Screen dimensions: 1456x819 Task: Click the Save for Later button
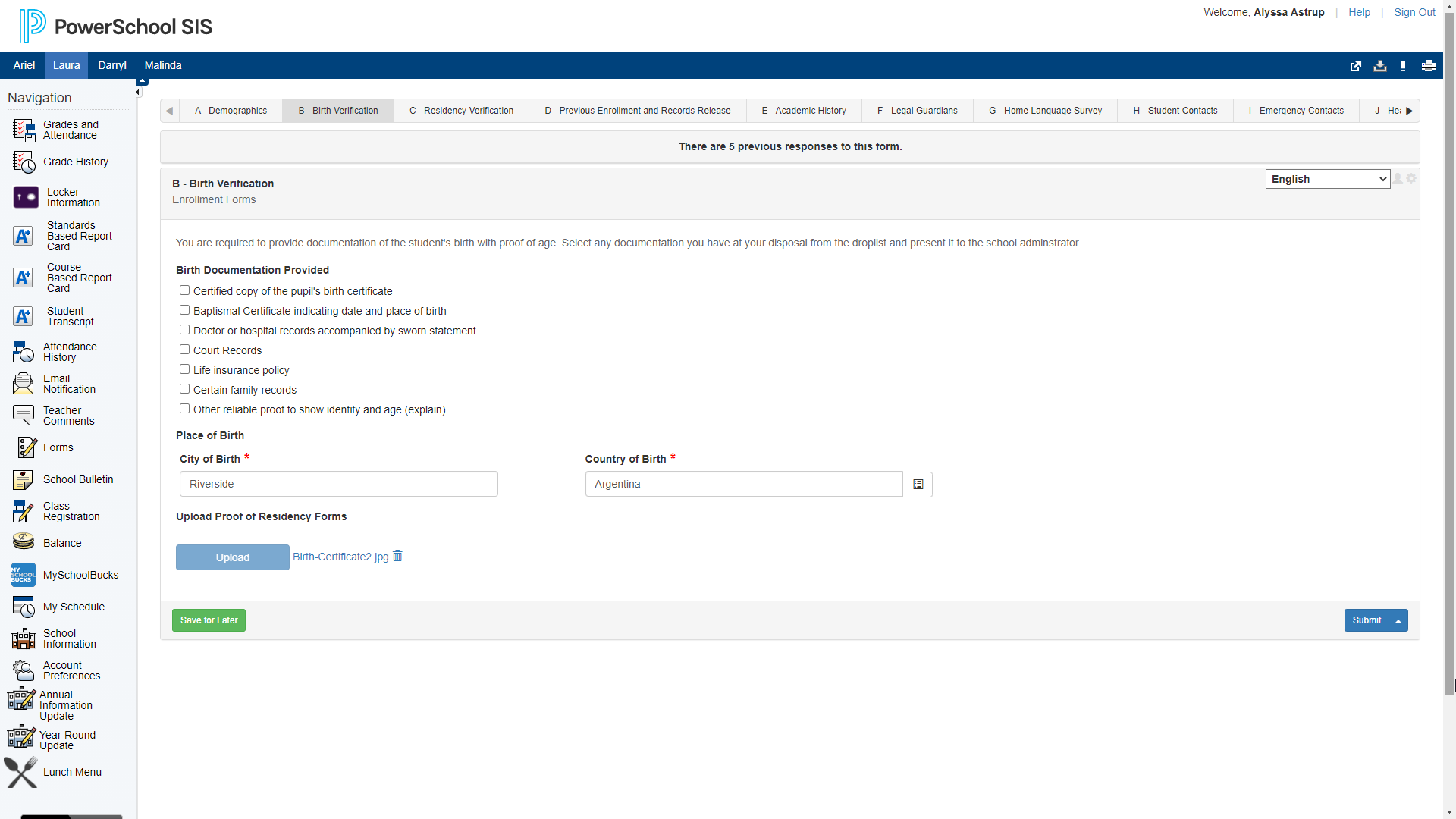209,620
